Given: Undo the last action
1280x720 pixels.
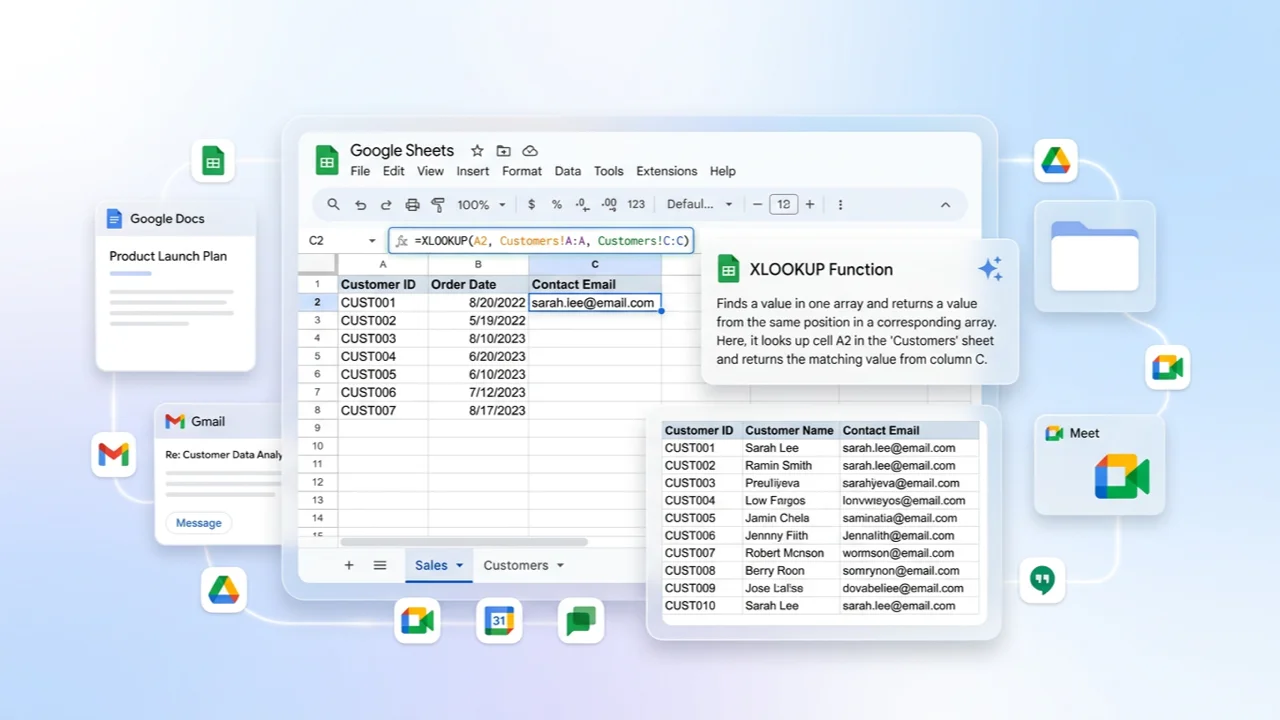Looking at the screenshot, I should pos(360,204).
